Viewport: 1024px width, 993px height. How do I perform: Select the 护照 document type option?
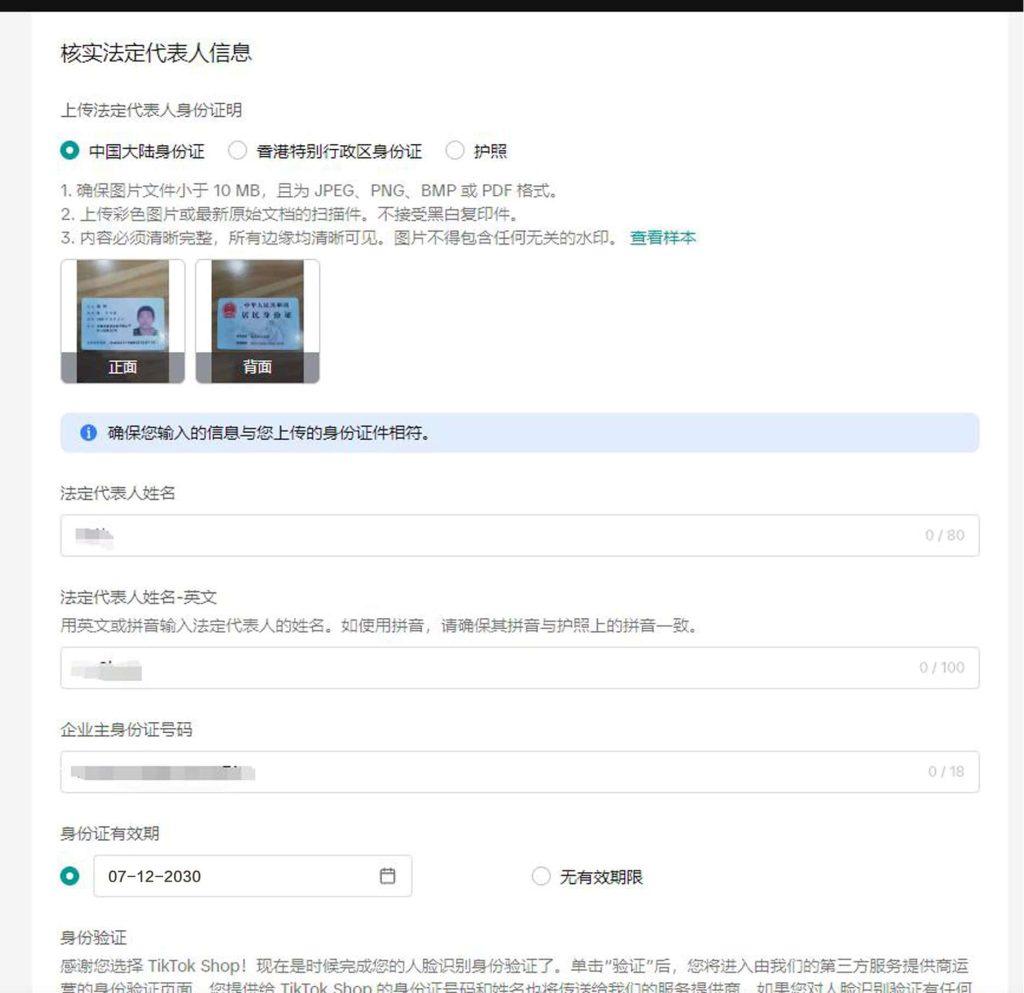pyautogui.click(x=456, y=151)
